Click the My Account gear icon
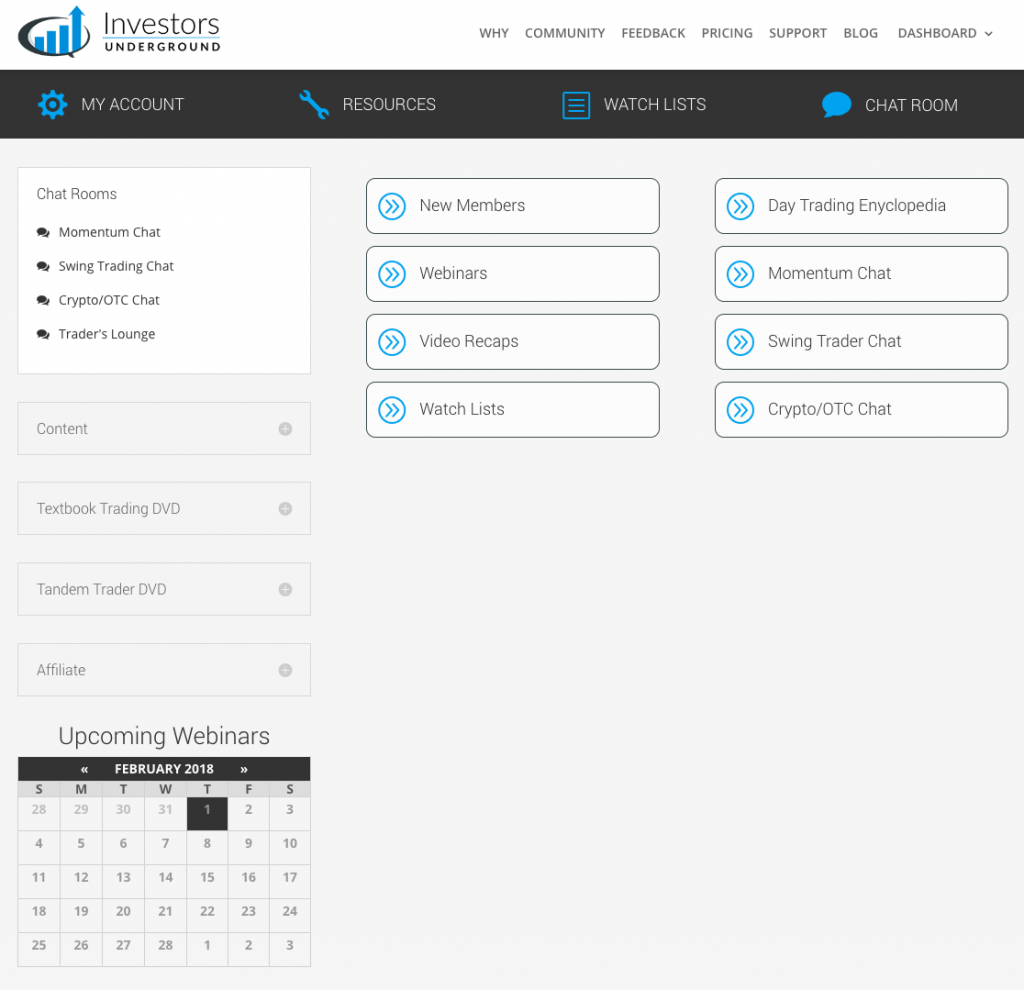The width and height of the screenshot is (1024, 990). 52,104
